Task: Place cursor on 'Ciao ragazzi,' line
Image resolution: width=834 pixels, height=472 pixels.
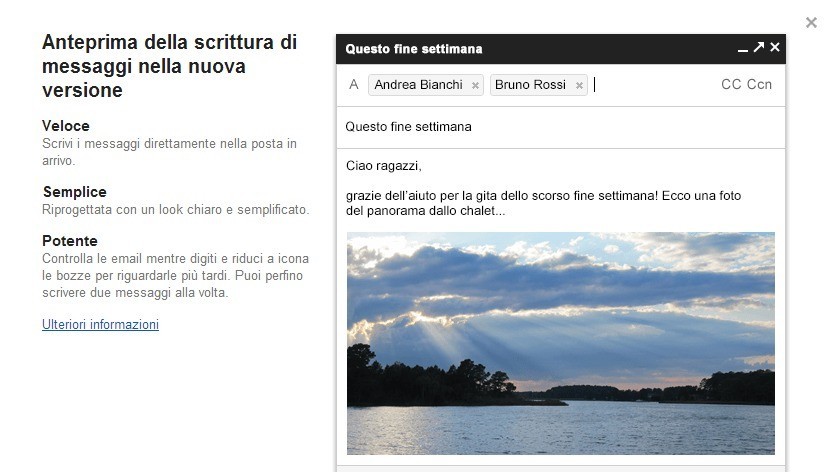Action: coord(383,165)
